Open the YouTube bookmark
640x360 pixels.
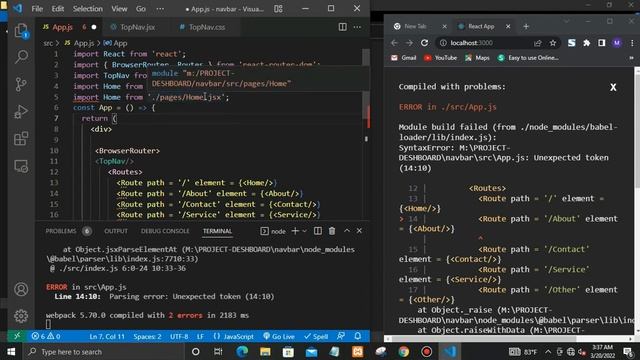440,58
